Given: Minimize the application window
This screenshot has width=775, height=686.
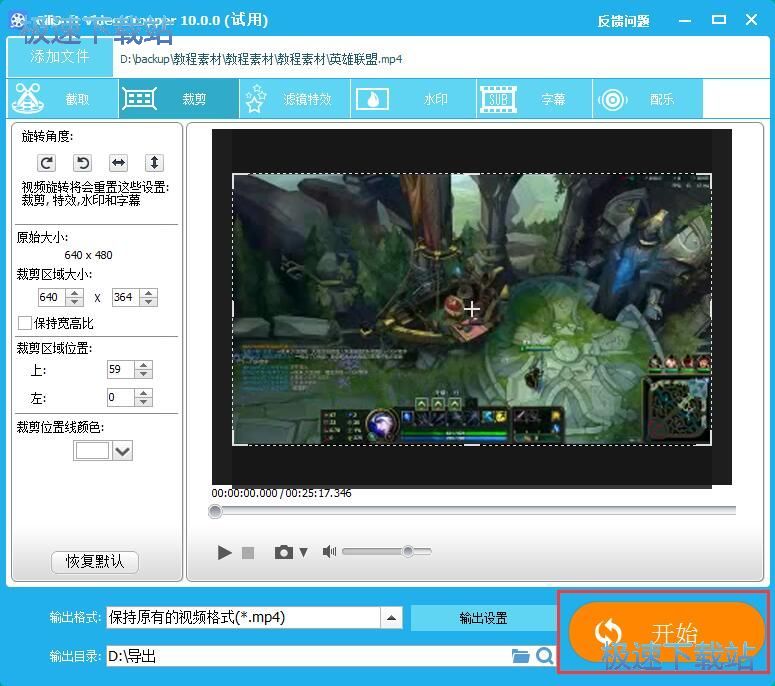Looking at the screenshot, I should click(685, 21).
